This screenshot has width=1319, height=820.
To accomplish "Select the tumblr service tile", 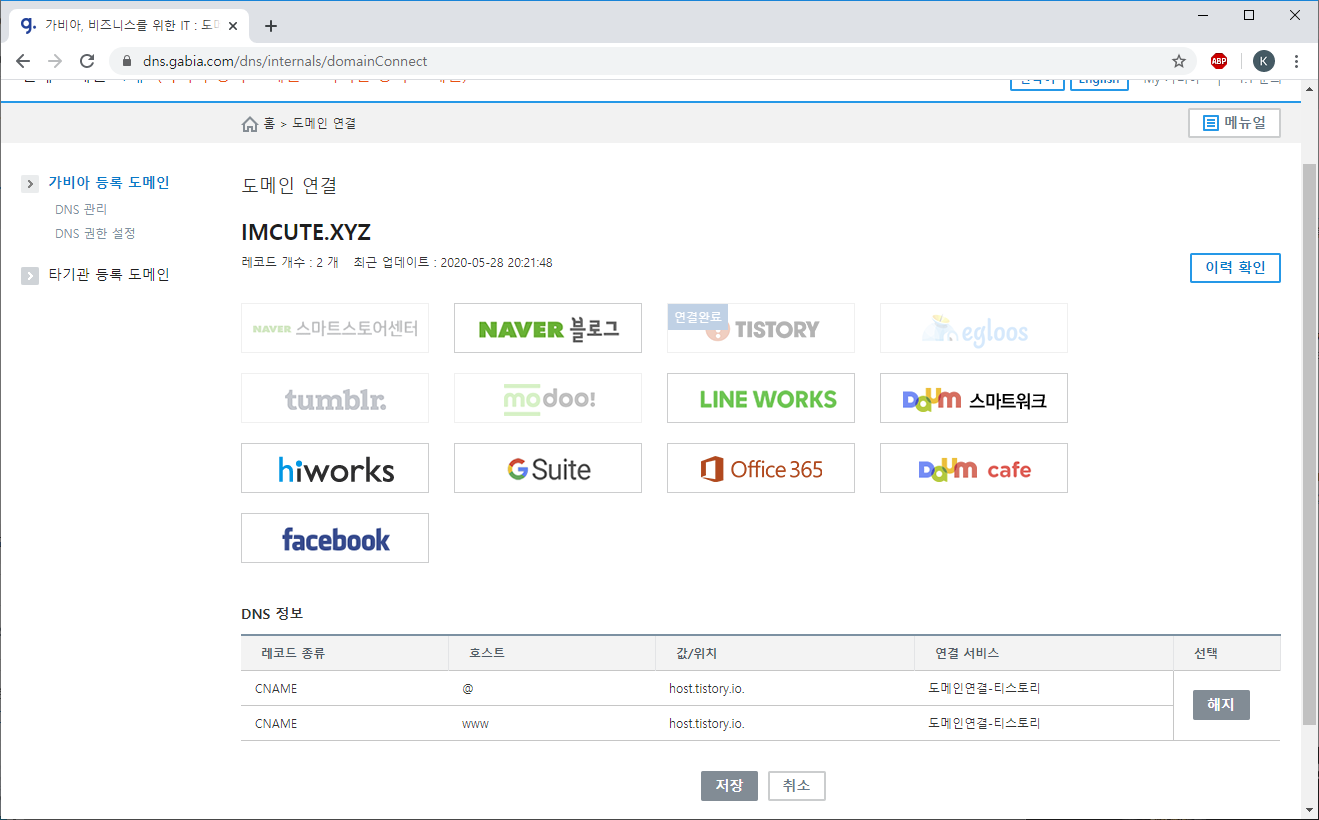I will [335, 398].
